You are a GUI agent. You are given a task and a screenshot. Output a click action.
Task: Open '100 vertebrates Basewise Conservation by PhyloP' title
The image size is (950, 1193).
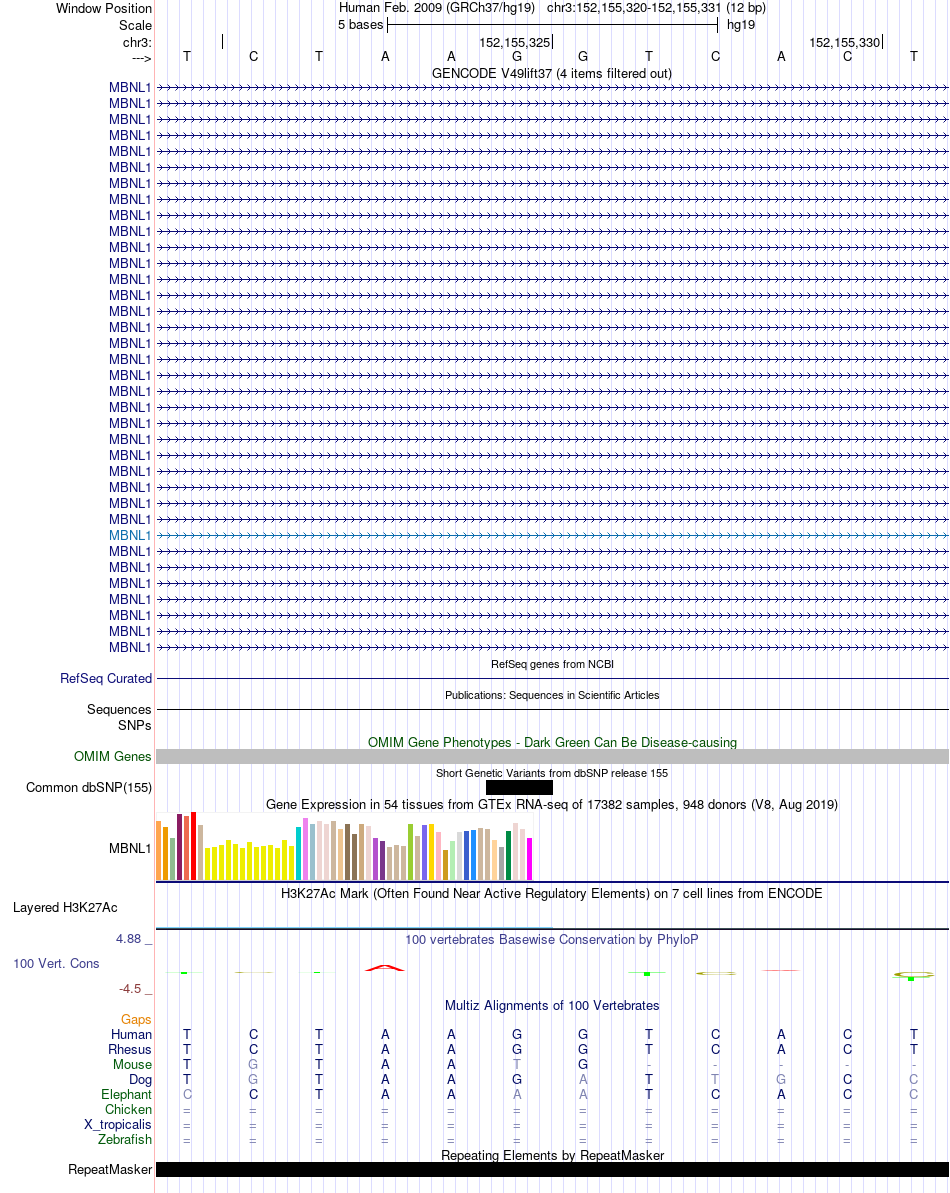point(551,940)
